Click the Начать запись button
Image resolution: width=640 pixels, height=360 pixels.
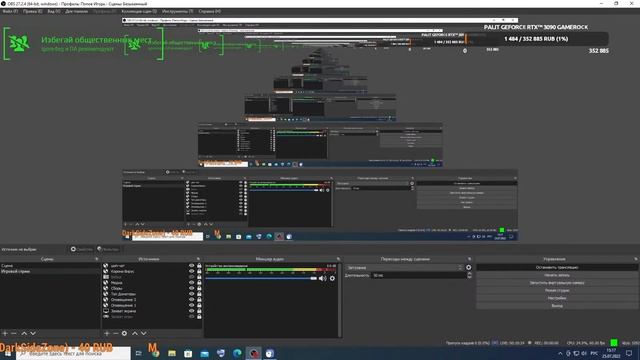click(x=557, y=275)
